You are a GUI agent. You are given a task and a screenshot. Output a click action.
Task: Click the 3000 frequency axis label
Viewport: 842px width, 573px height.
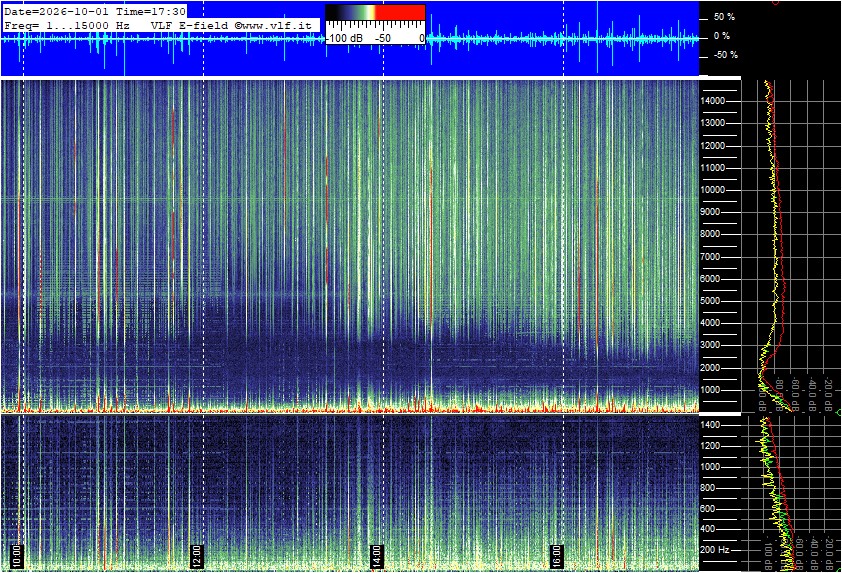point(710,345)
